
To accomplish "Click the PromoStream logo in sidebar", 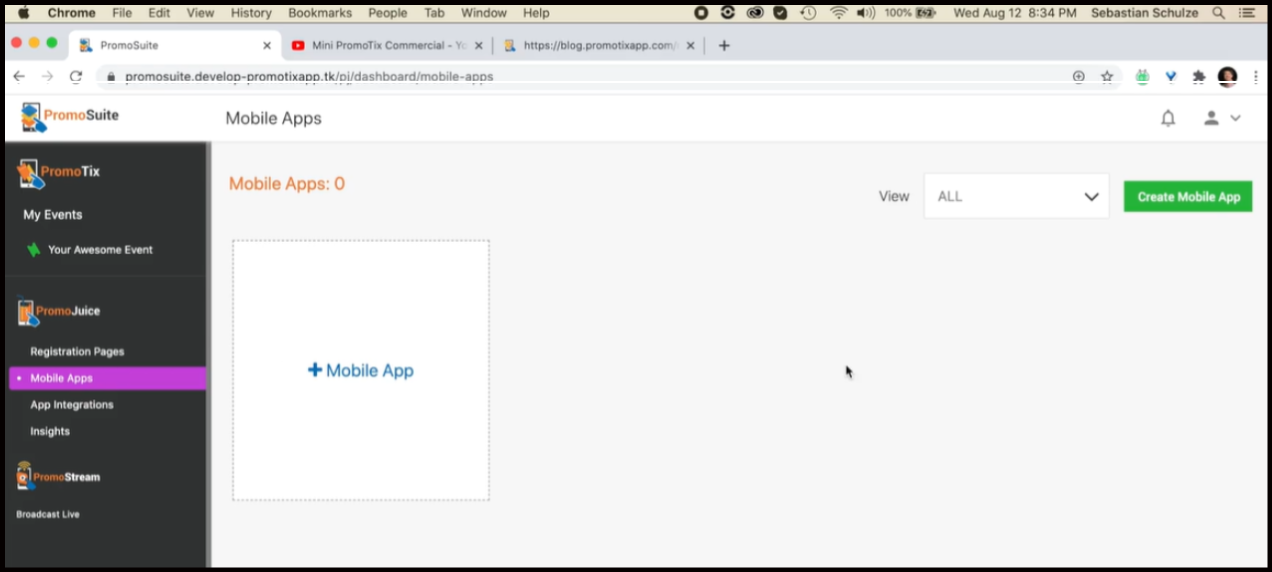I will coord(58,477).
